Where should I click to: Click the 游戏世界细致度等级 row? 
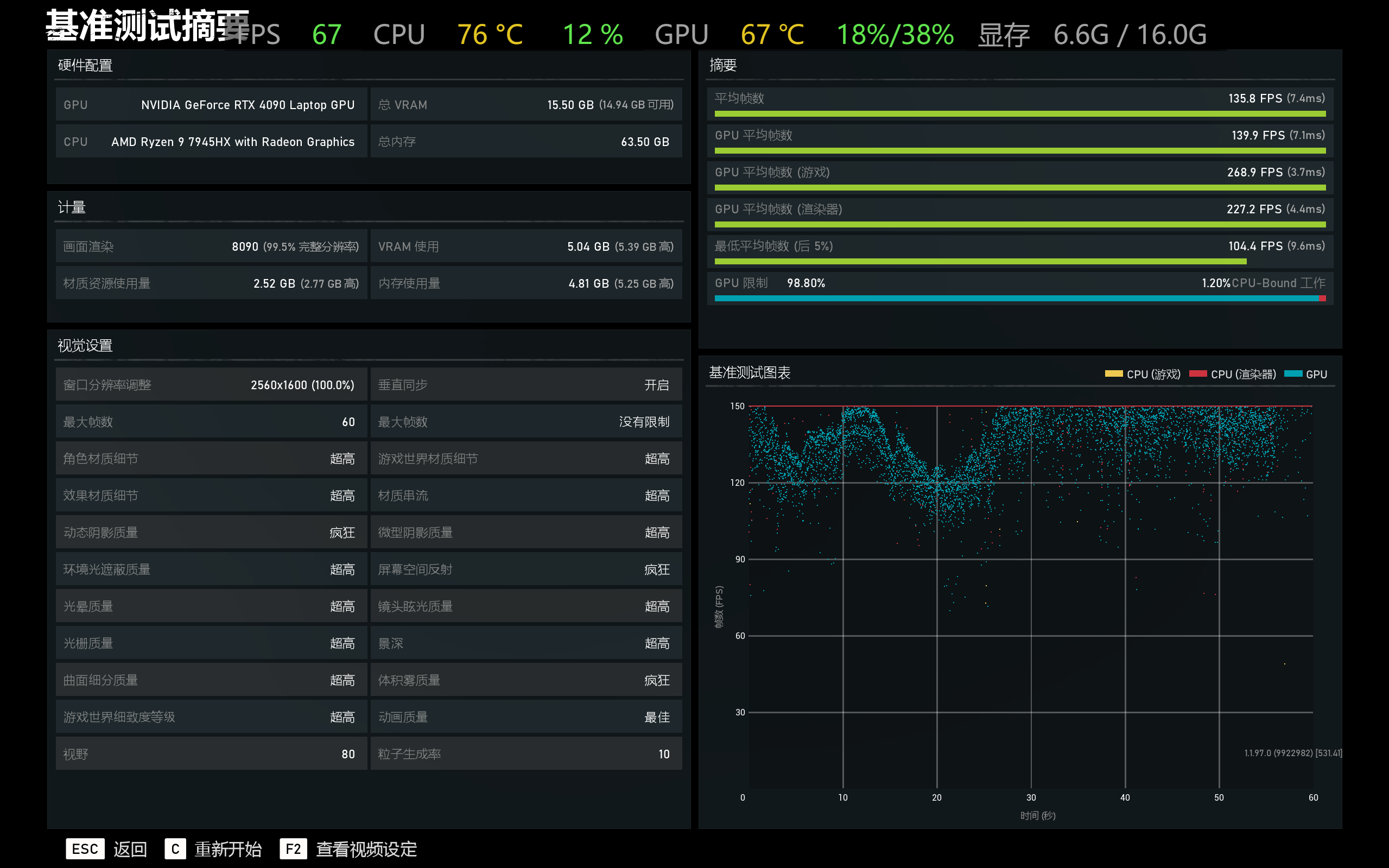coord(211,717)
